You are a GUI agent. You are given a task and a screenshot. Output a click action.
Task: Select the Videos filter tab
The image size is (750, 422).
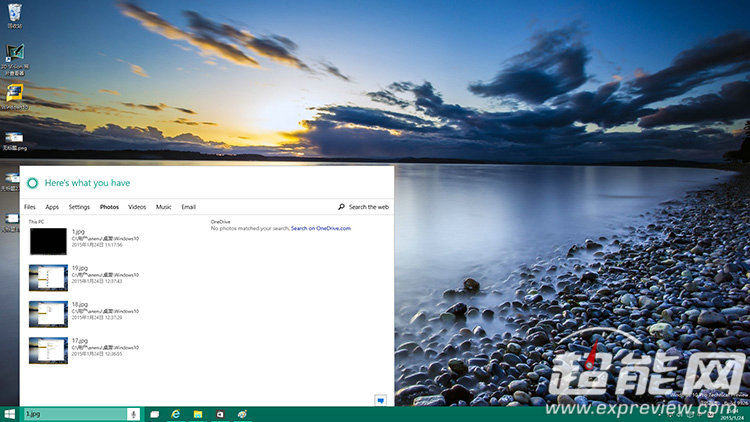(x=137, y=207)
